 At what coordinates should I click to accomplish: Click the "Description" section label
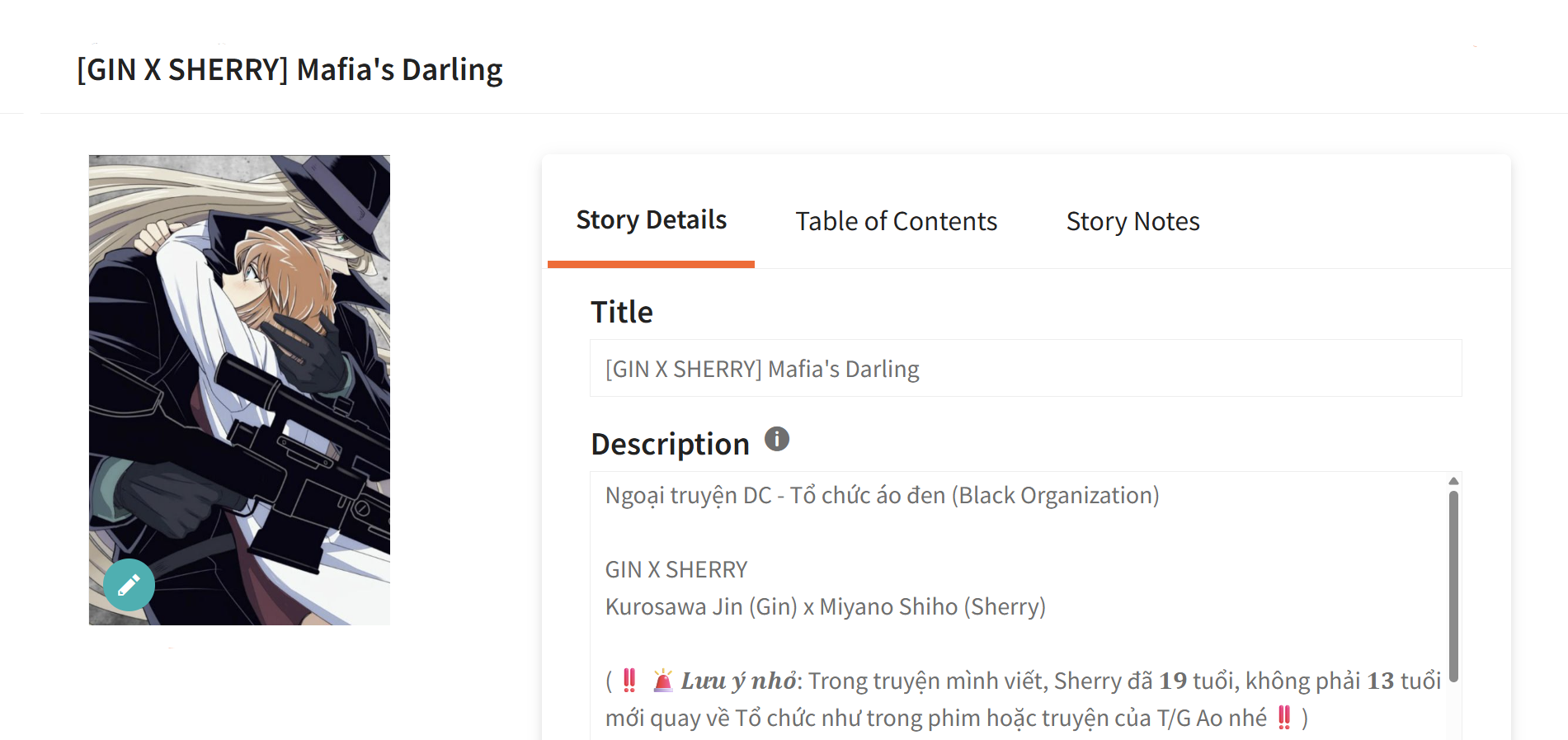point(670,444)
